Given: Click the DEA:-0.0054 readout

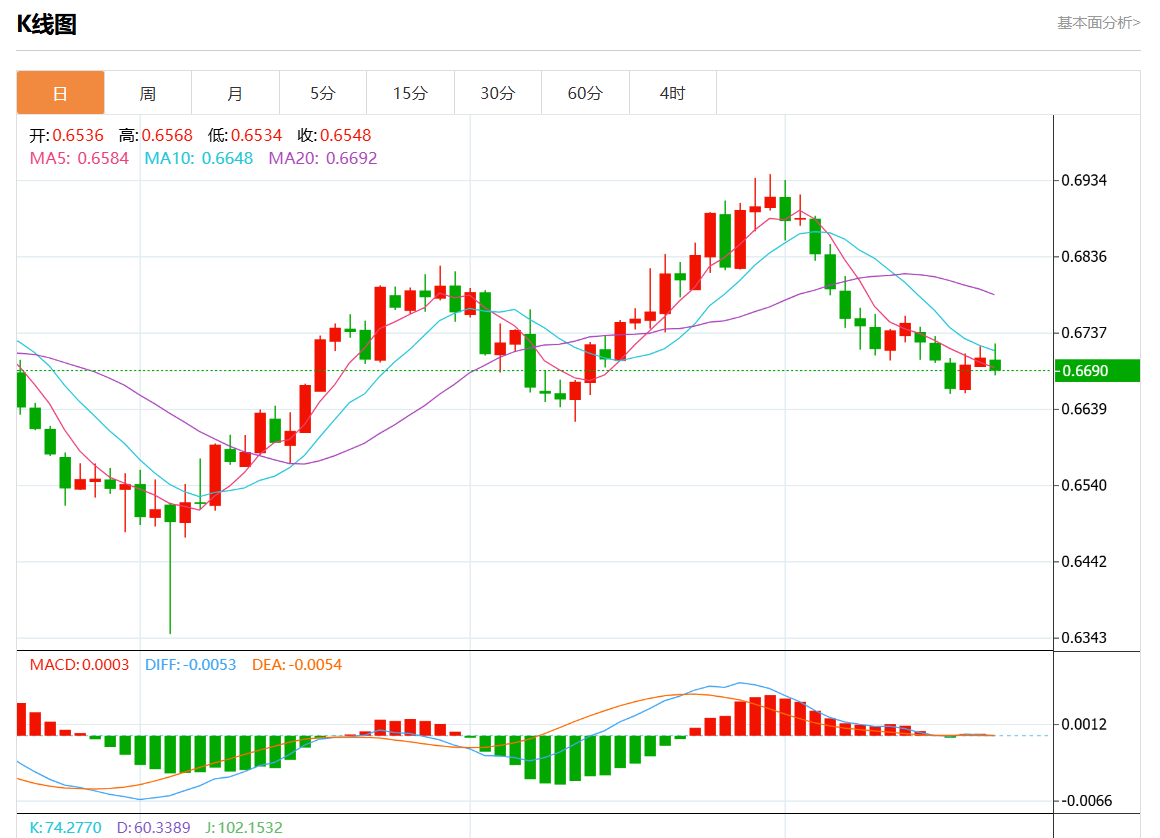Looking at the screenshot, I should (297, 665).
